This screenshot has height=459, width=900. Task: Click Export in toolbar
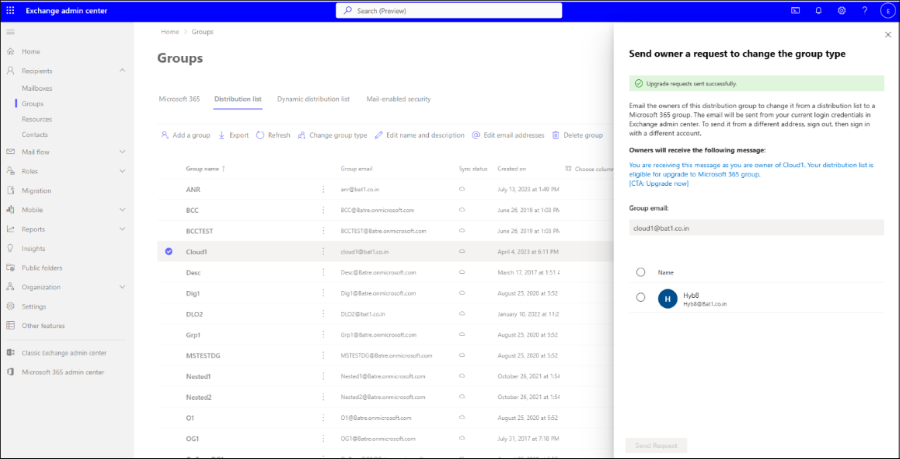(234, 135)
